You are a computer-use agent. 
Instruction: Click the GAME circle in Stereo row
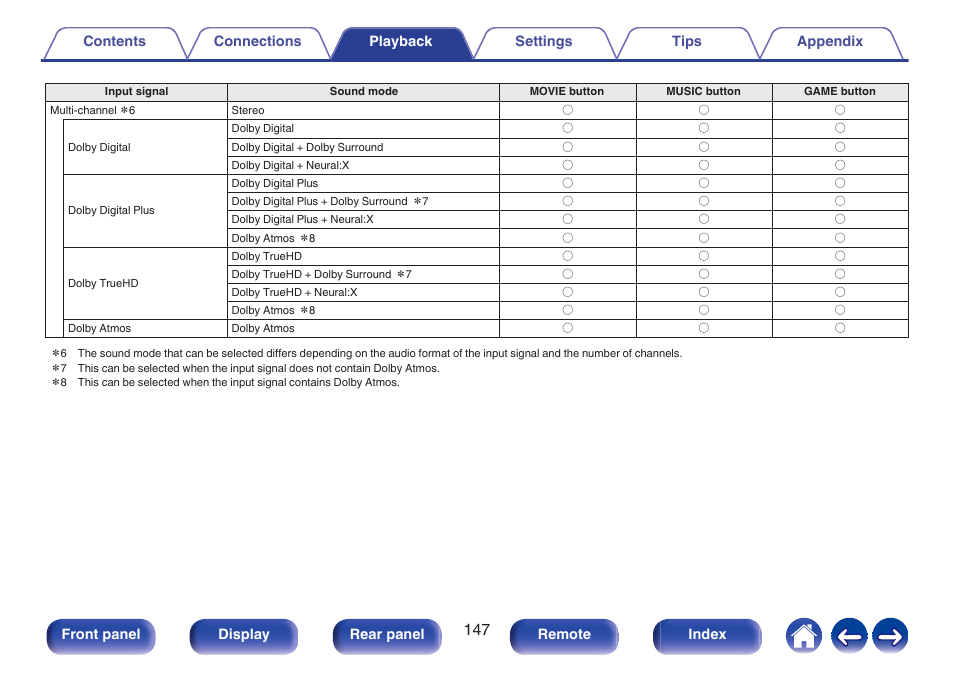[840, 110]
